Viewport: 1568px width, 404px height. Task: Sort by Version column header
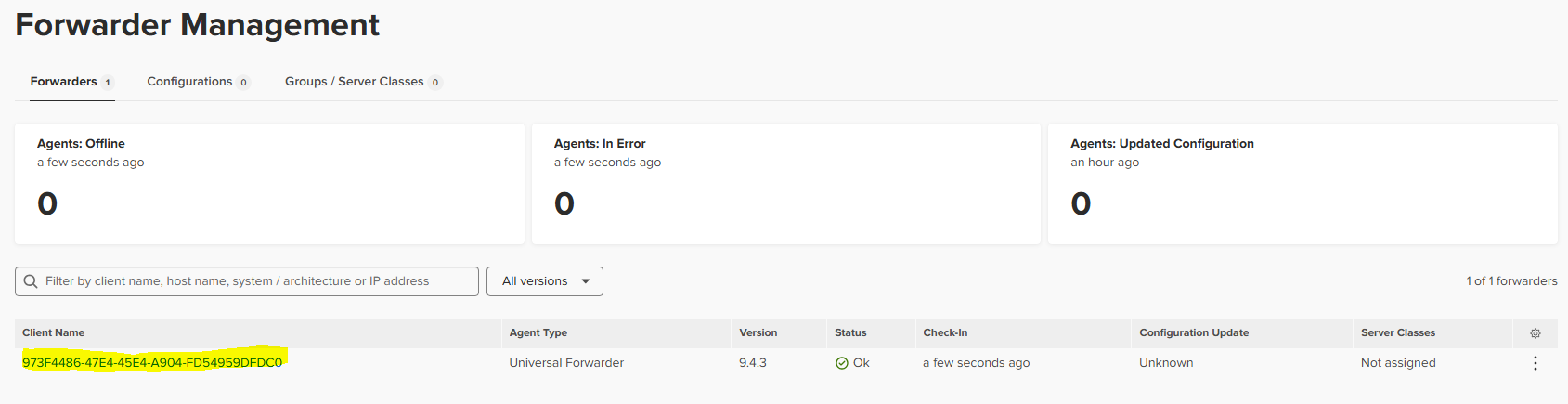click(x=758, y=332)
